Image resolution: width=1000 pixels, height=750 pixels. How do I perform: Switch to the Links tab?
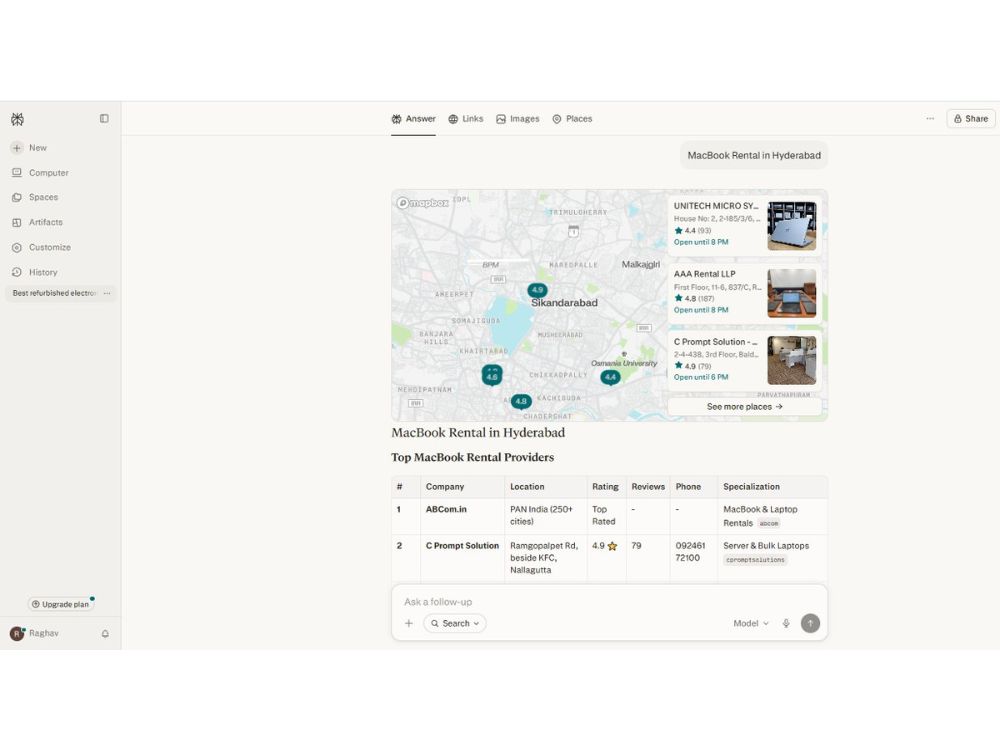pos(466,119)
